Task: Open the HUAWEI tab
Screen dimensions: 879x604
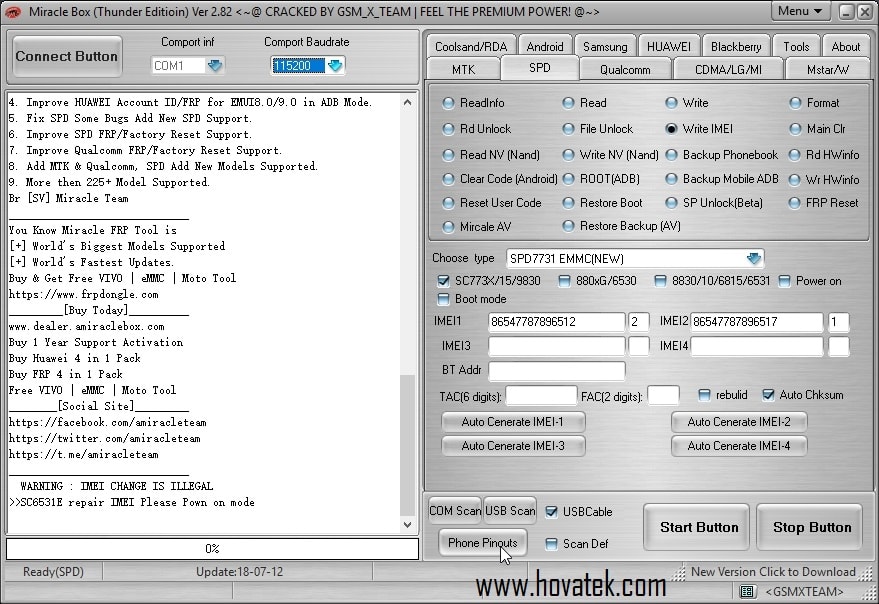Action: pos(668,47)
